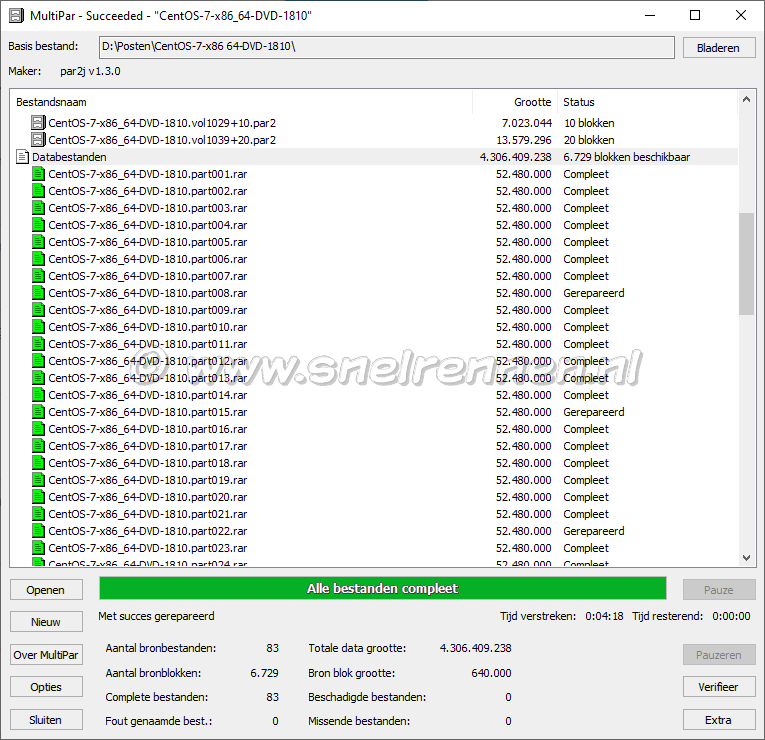Click the green icon of part015.rar
765x740 pixels.
click(x=38, y=412)
